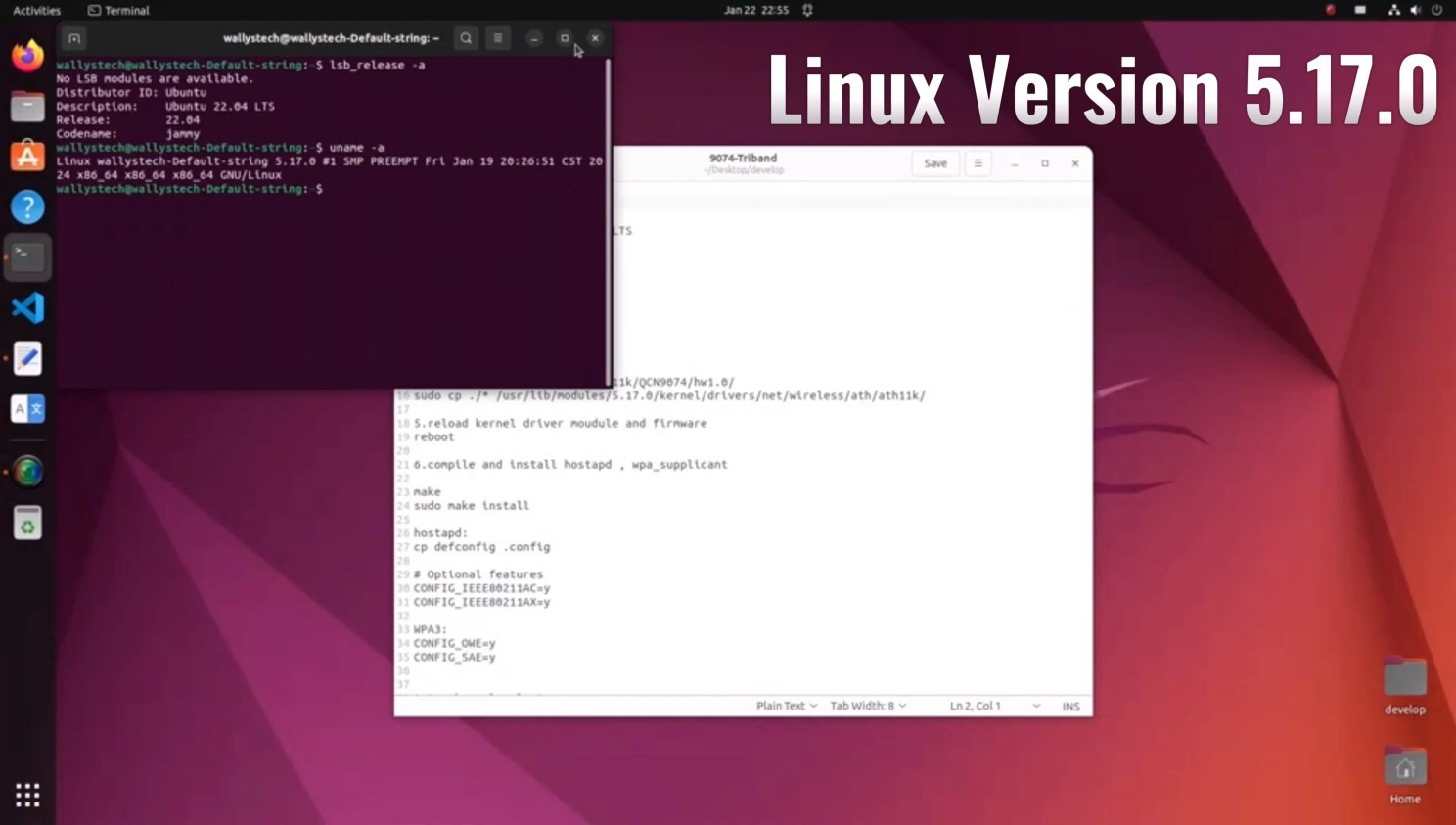Click the "reboot" line in the editor
Viewport: 1456px width, 825px height.
pyautogui.click(x=433, y=436)
